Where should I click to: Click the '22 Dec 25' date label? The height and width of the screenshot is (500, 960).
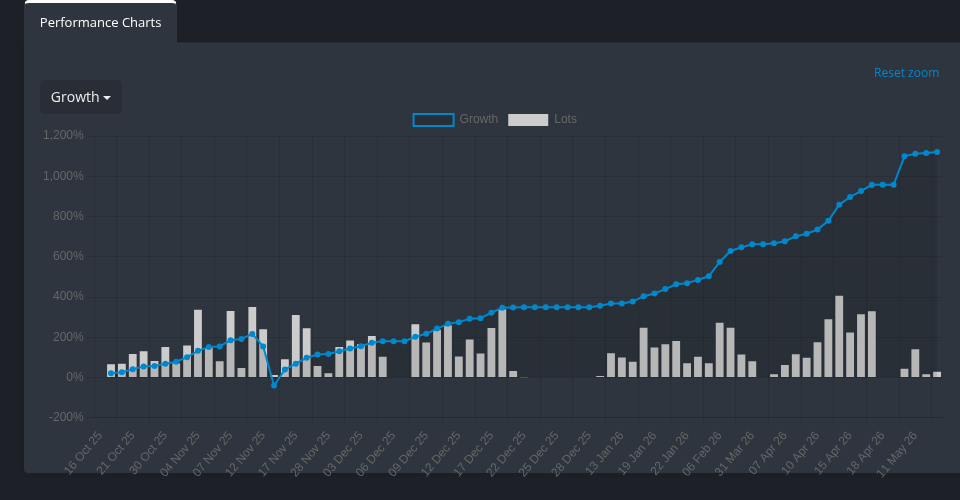(x=506, y=453)
